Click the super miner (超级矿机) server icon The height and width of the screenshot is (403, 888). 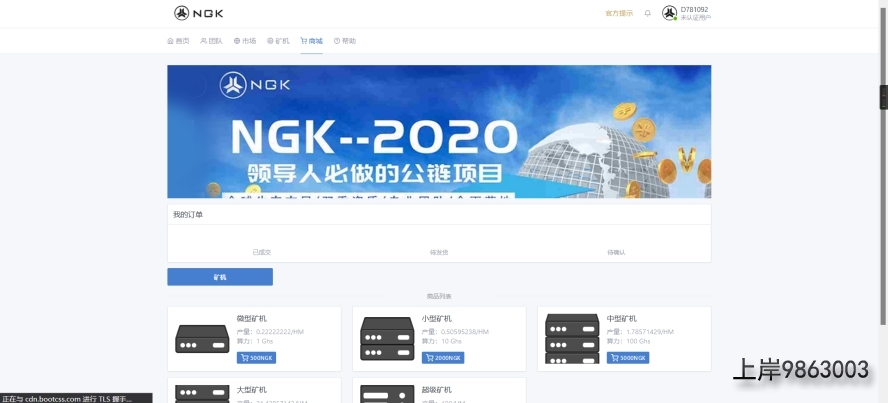tap(387, 393)
